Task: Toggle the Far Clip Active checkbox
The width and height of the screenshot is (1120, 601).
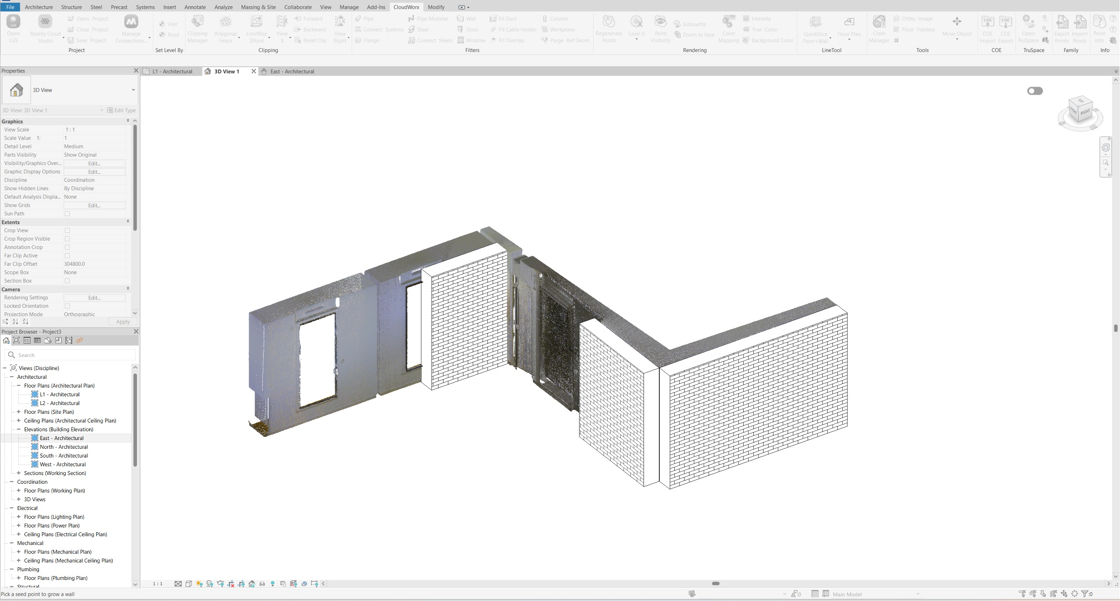Action: (x=67, y=255)
